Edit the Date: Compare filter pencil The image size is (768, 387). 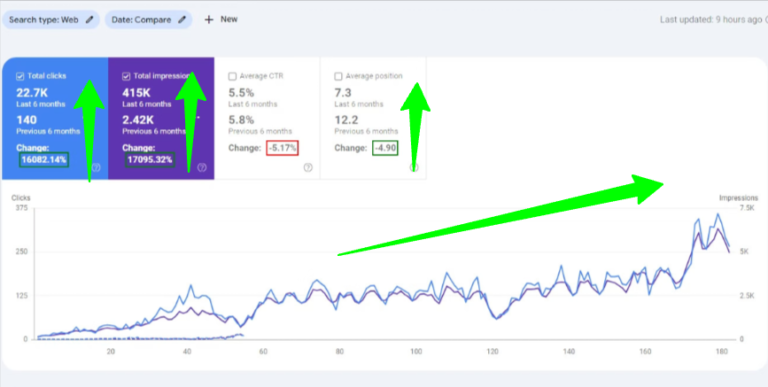[182, 20]
